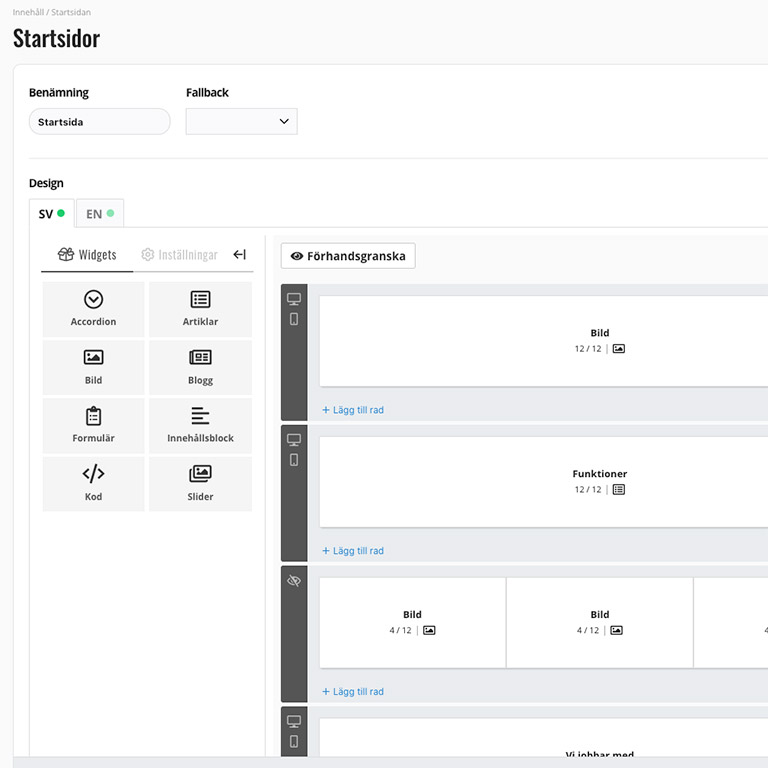Open the Inställningar tab
The width and height of the screenshot is (768, 768).
[x=179, y=255]
